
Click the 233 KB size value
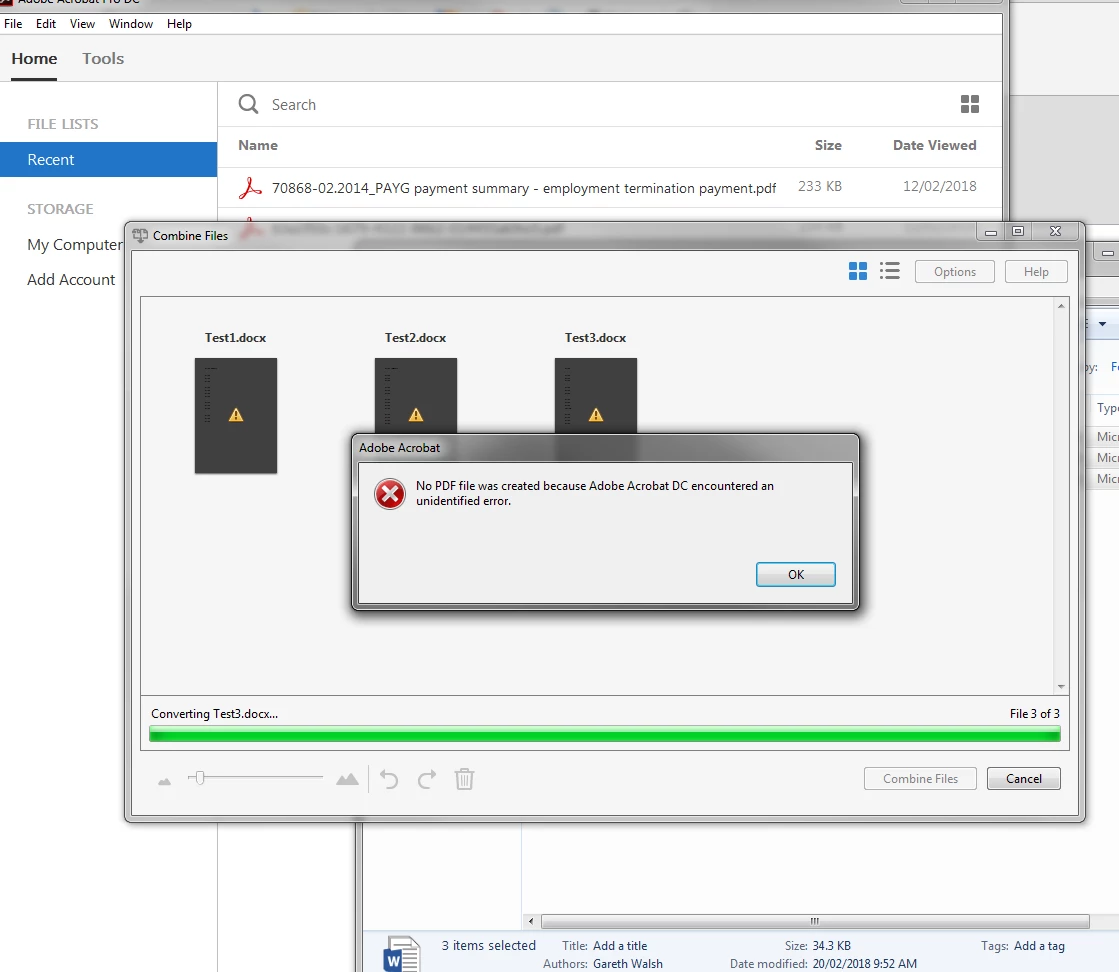click(819, 186)
